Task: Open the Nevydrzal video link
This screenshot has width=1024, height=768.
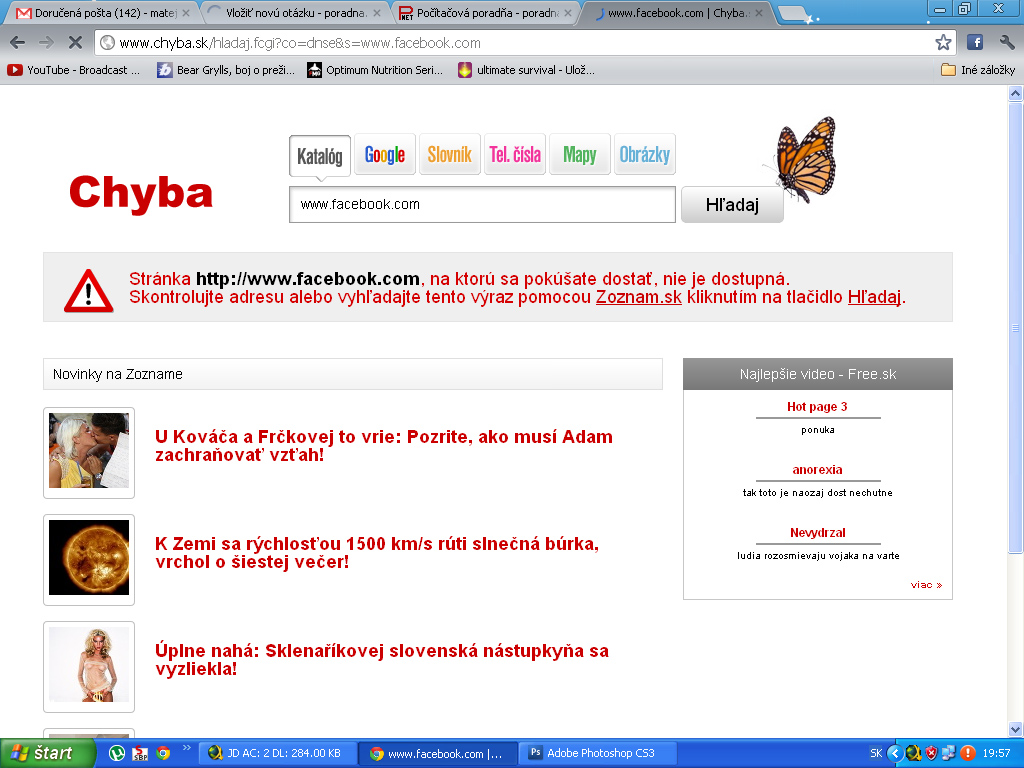Action: (x=817, y=533)
